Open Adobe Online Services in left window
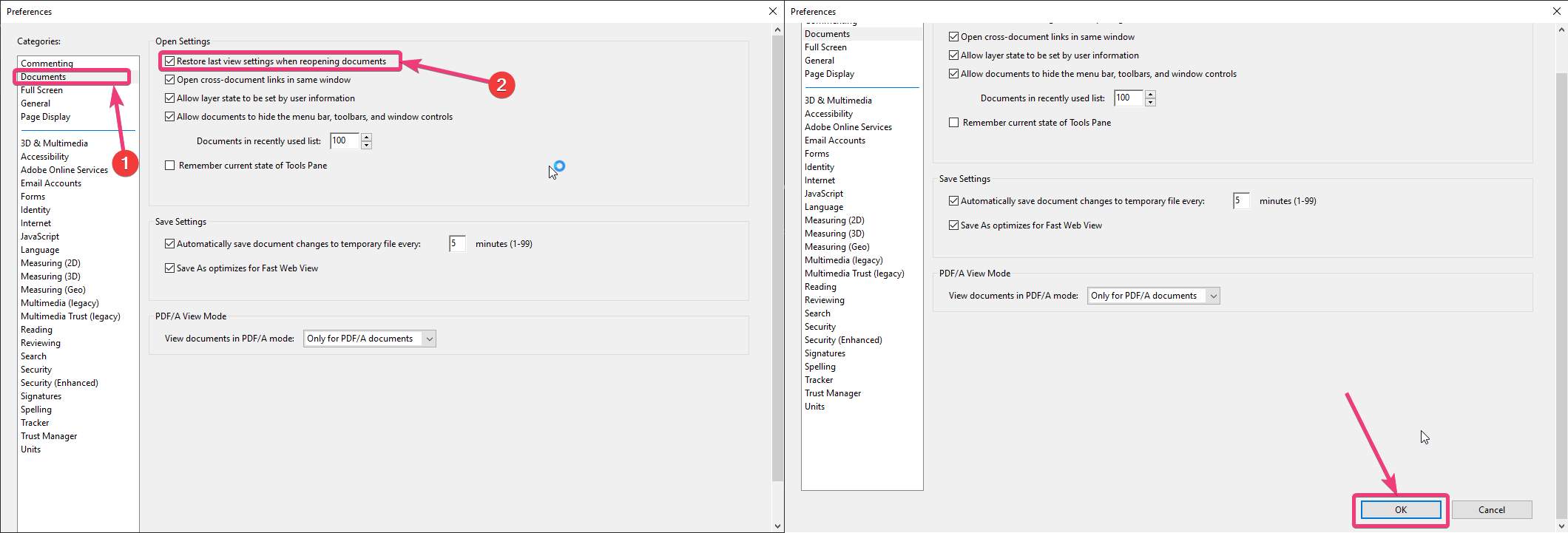 (x=64, y=170)
